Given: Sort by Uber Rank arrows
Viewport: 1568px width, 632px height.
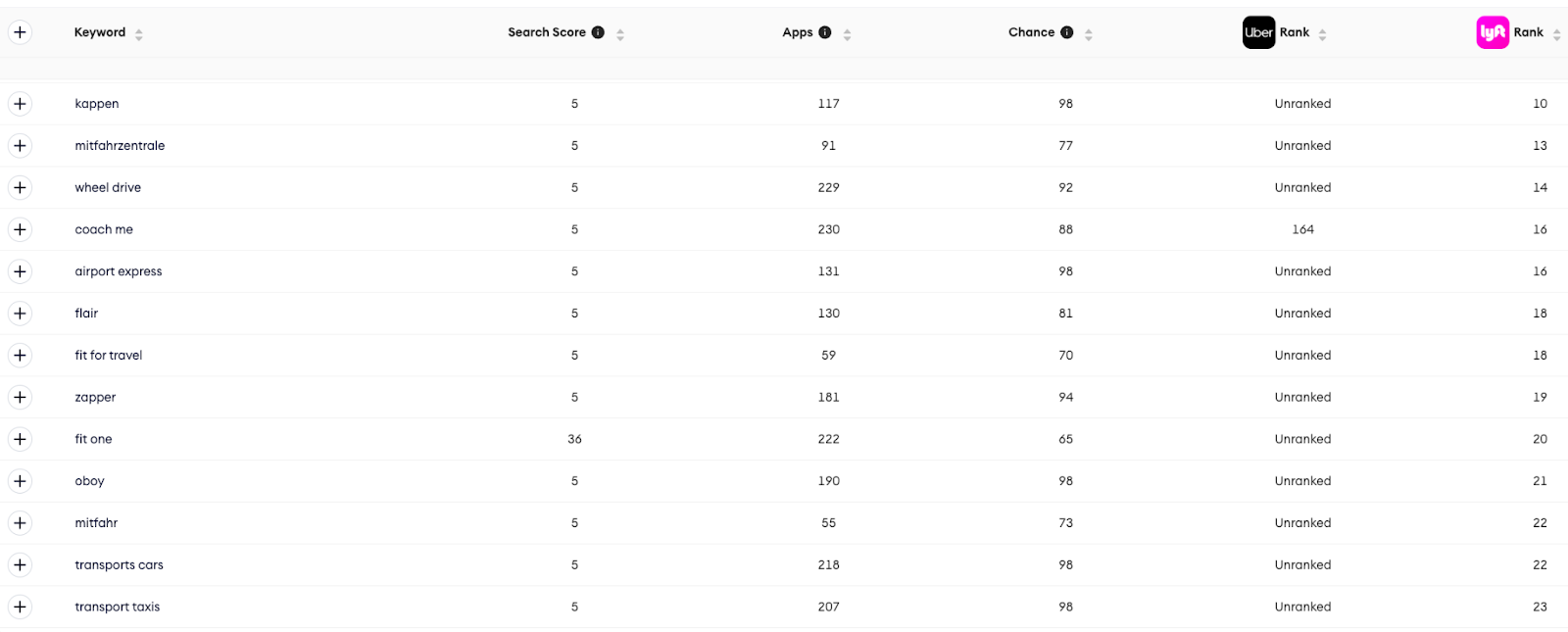Looking at the screenshot, I should [1322, 34].
